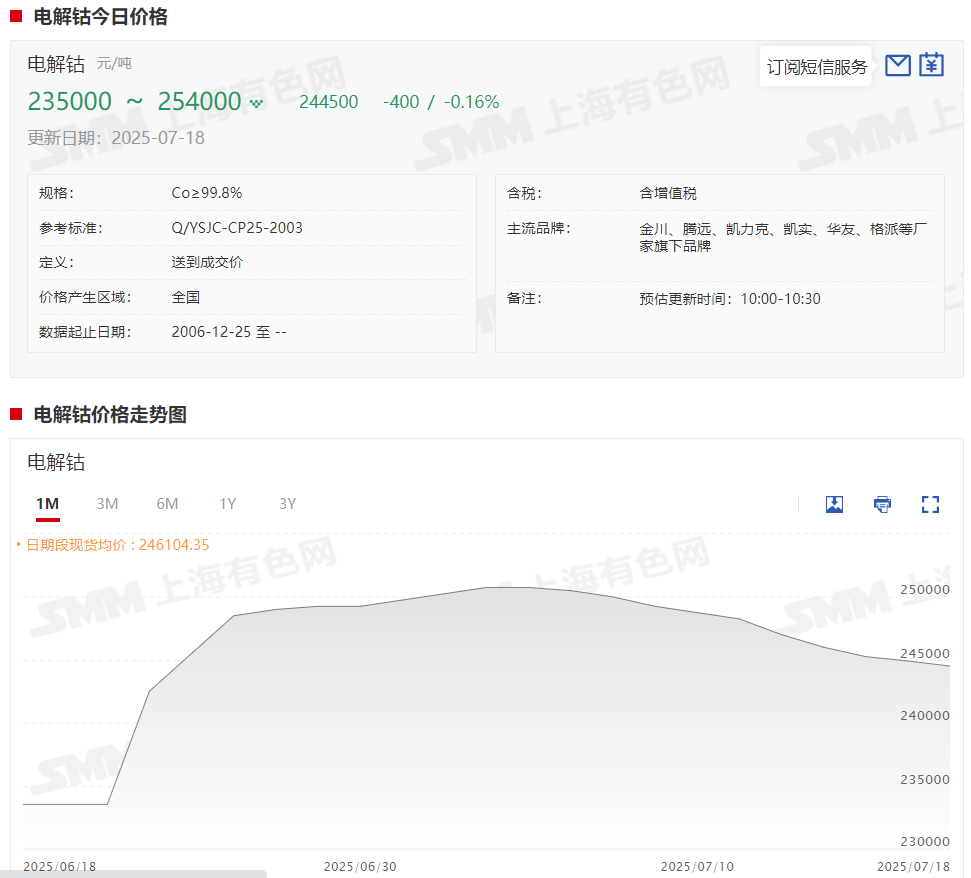971x878 pixels.
Task: Switch chart to 6M range
Action: (x=167, y=504)
